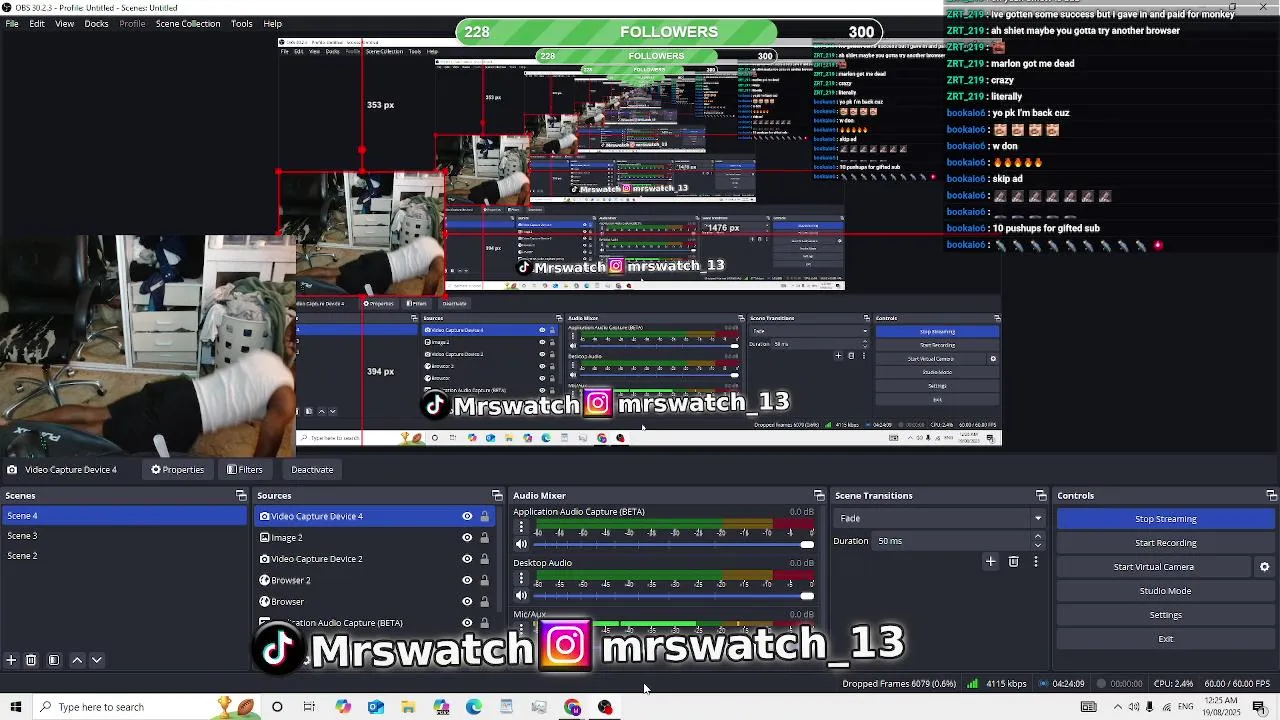Open the Docks menu
The height and width of the screenshot is (720, 1280).
coord(96,23)
